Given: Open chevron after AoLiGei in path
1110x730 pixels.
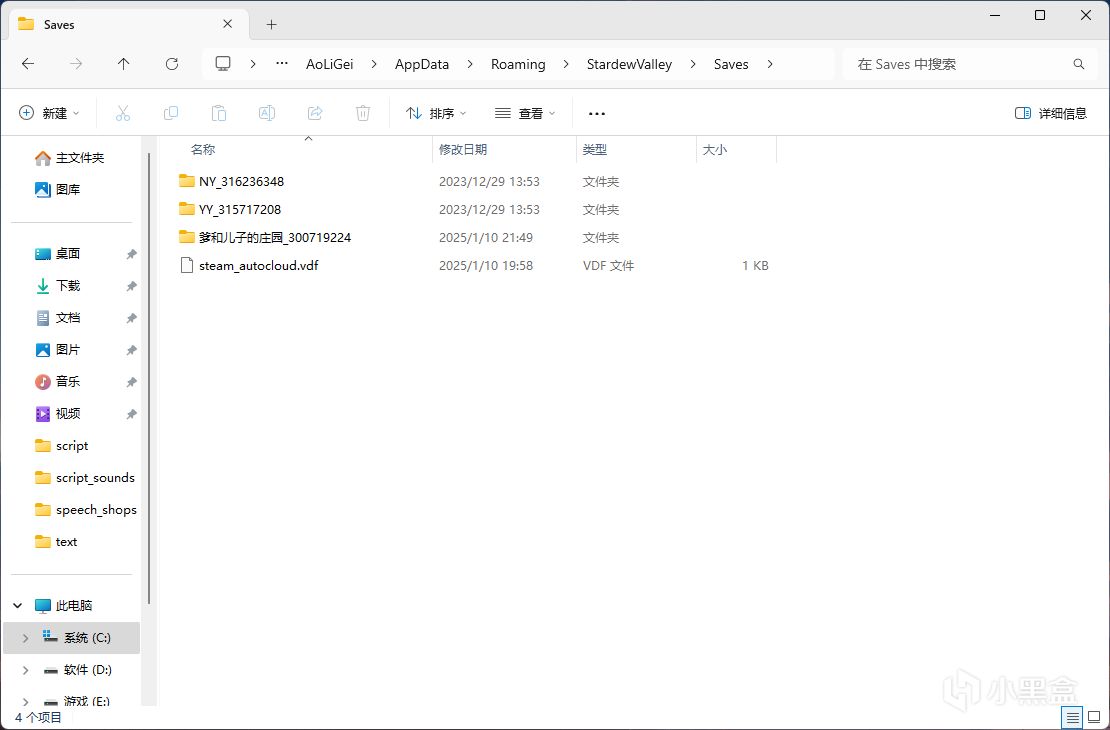Looking at the screenshot, I should [x=374, y=64].
